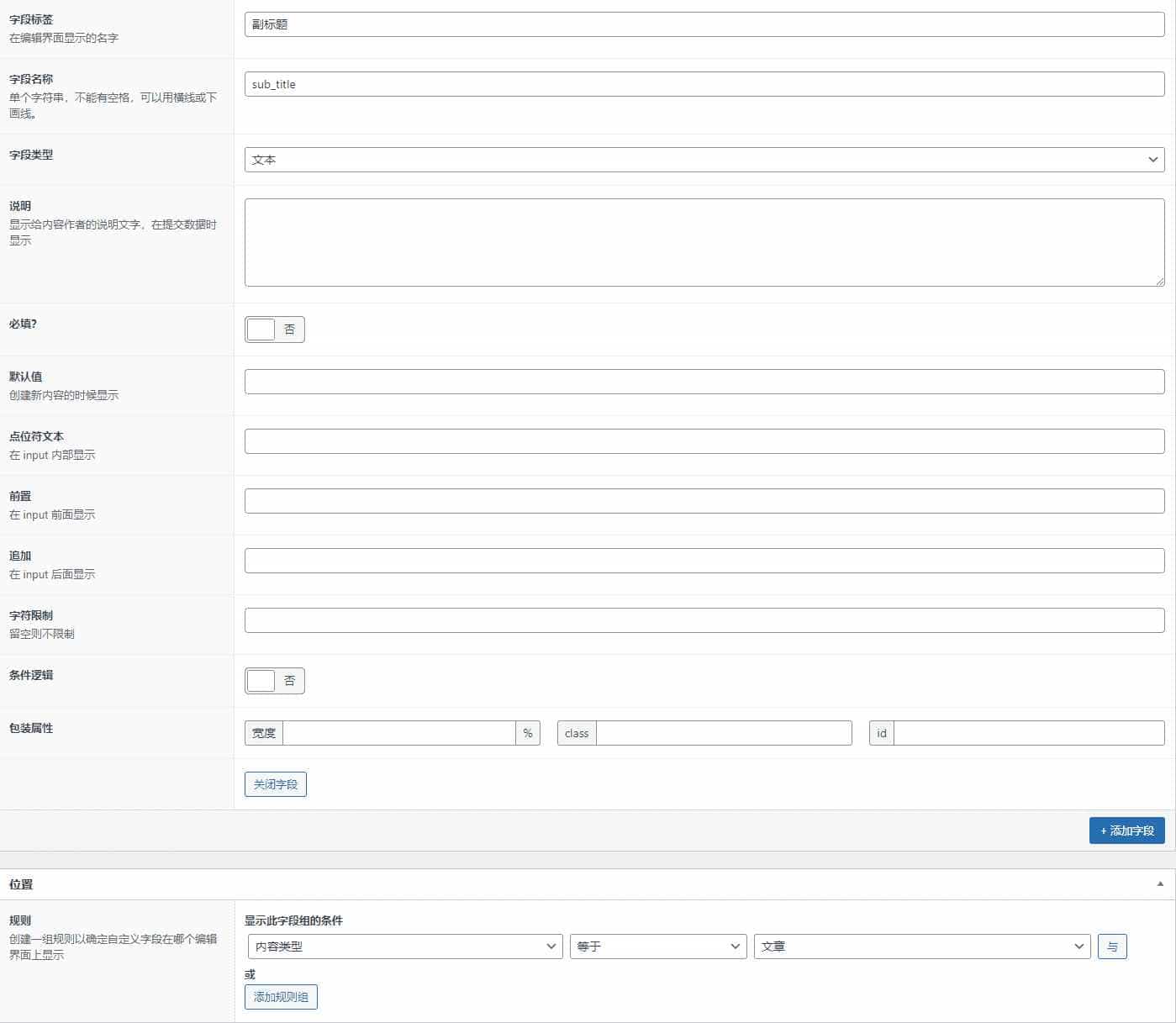
Task: Toggle the 必填 required switch
Action: [275, 330]
